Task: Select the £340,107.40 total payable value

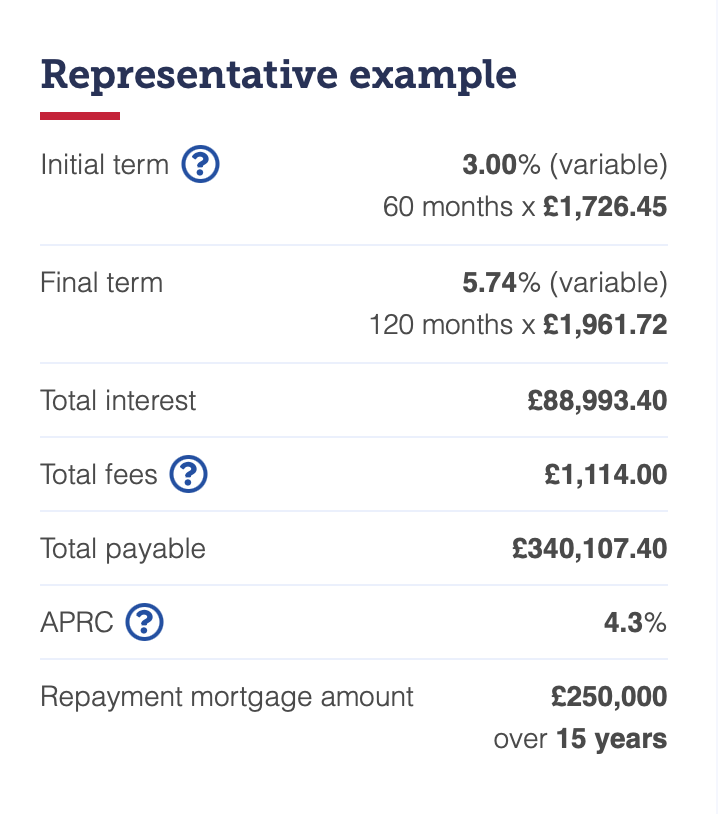Action: point(589,549)
